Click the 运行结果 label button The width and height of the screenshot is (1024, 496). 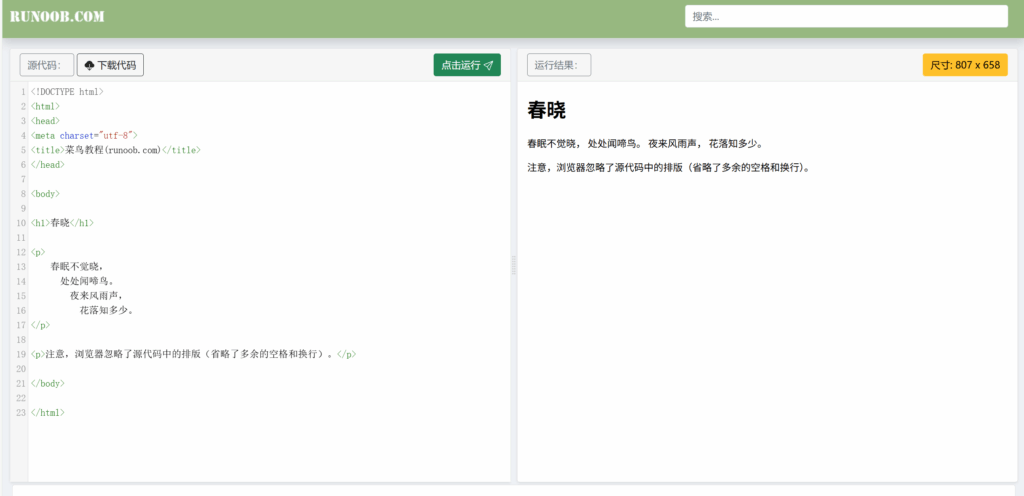[558, 66]
